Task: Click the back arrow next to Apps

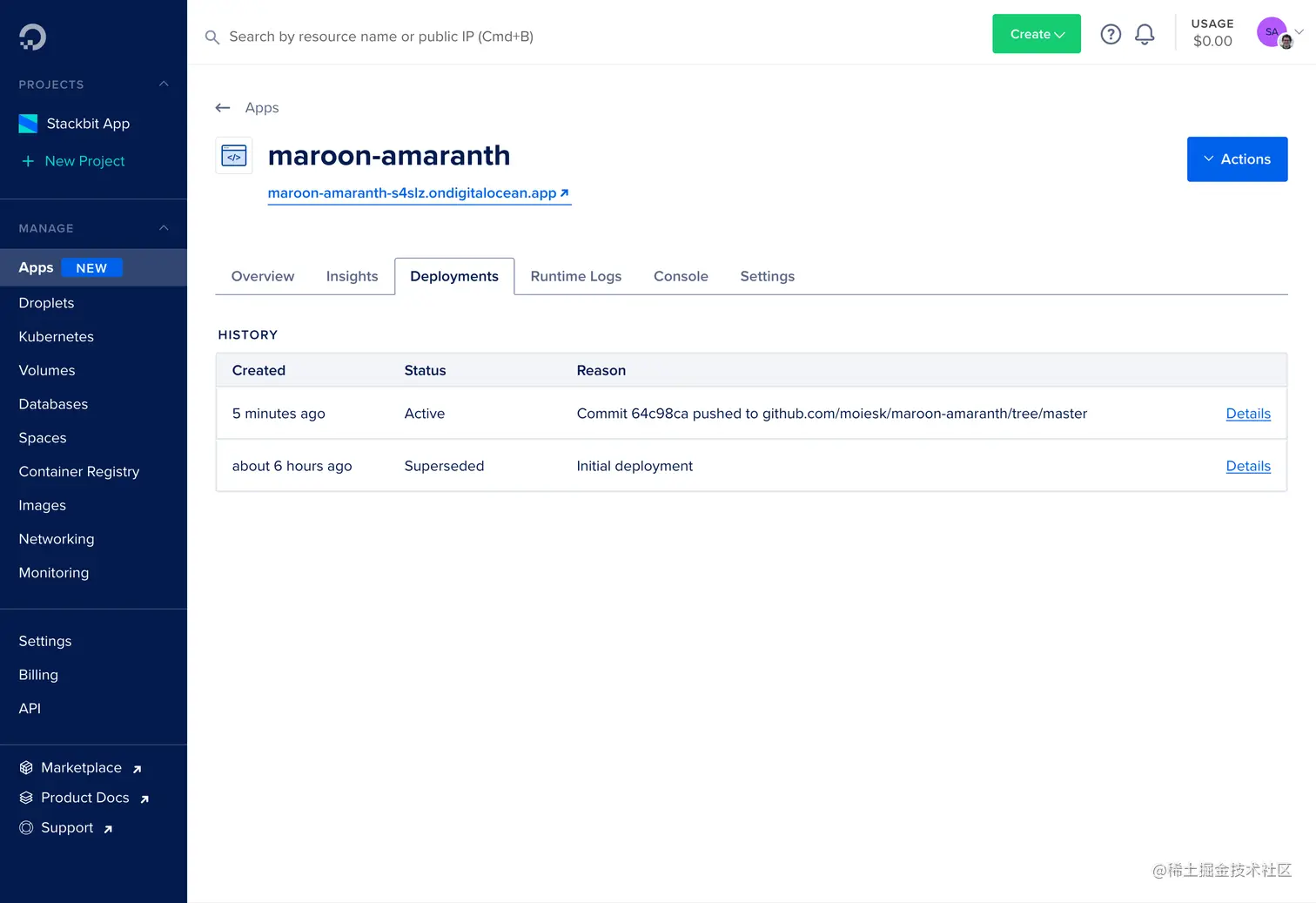Action: 223,107
